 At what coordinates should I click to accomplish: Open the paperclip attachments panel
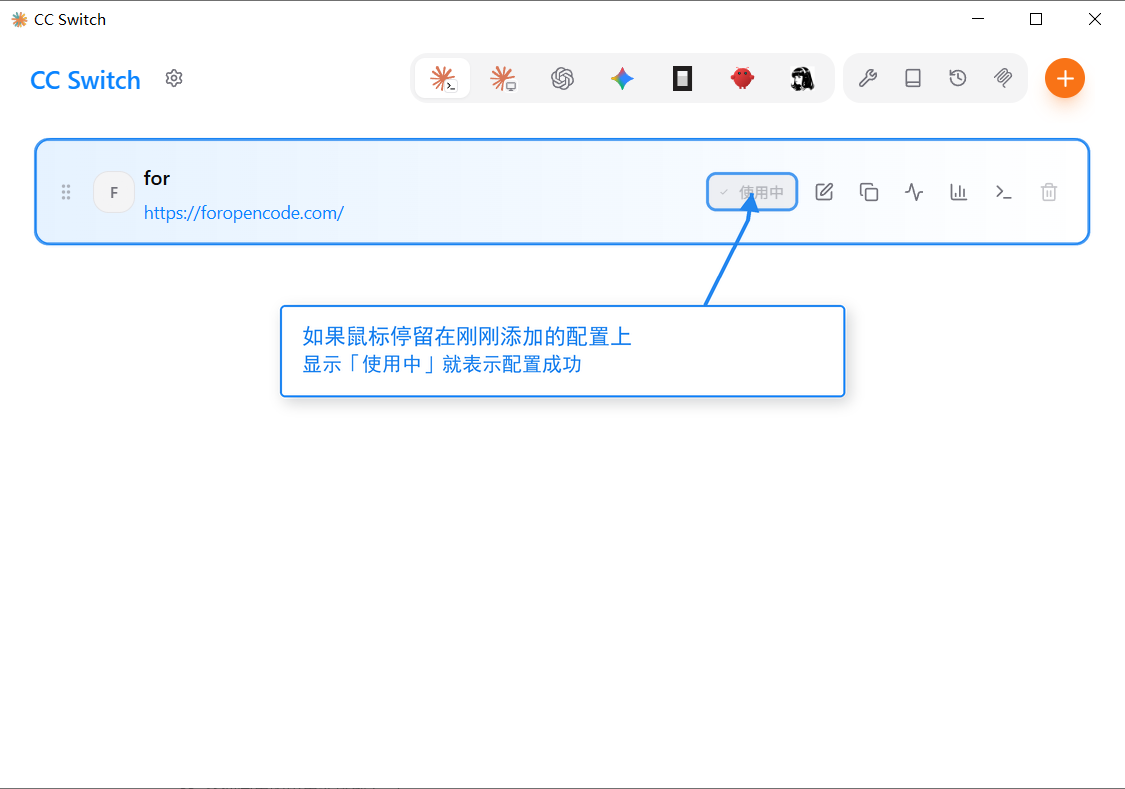click(x=1003, y=78)
